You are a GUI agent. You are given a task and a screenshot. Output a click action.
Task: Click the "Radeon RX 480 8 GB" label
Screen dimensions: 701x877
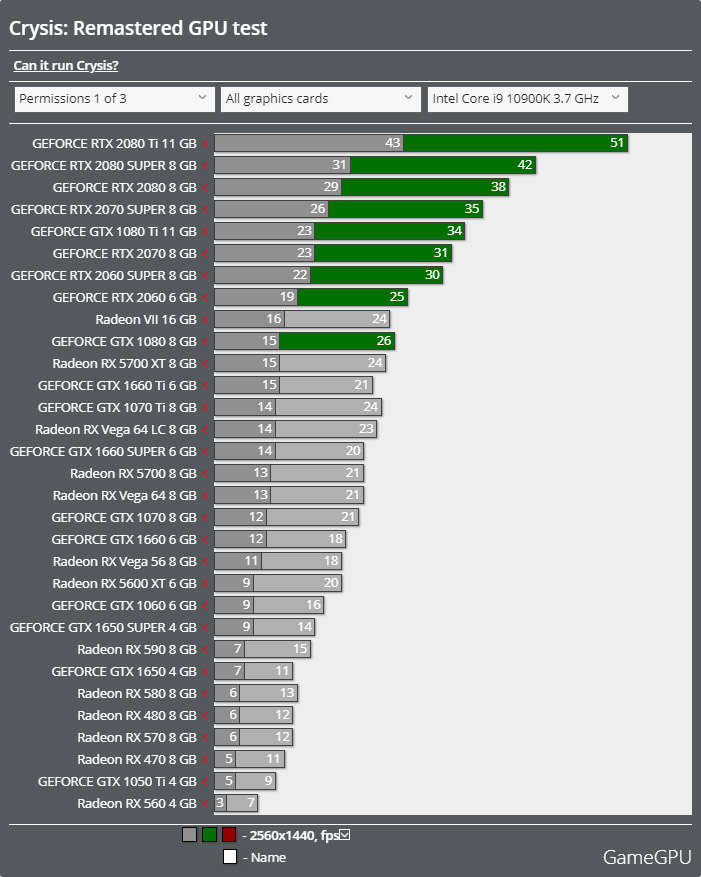[137, 715]
